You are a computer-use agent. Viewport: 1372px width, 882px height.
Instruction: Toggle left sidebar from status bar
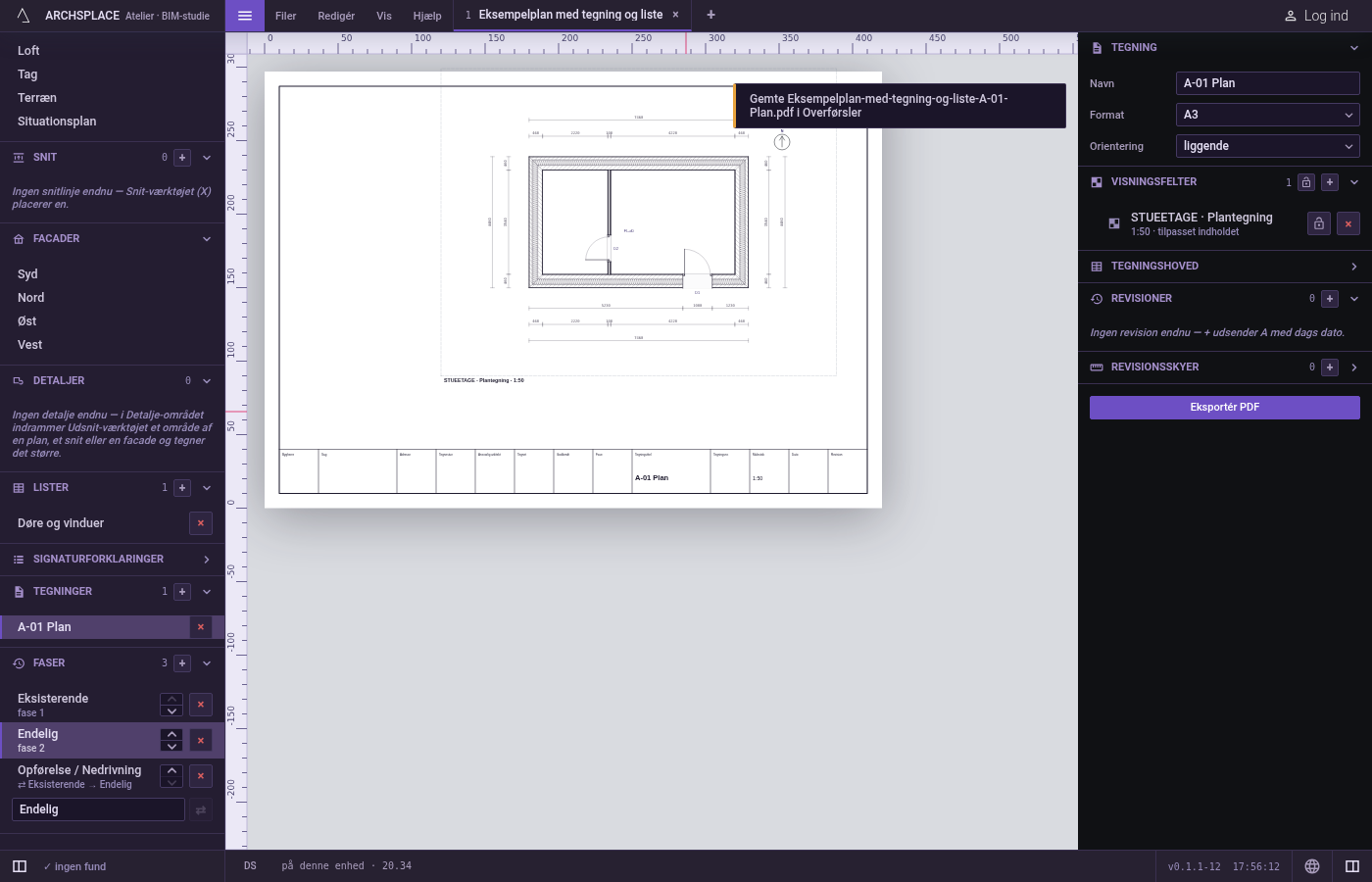pyautogui.click(x=20, y=866)
